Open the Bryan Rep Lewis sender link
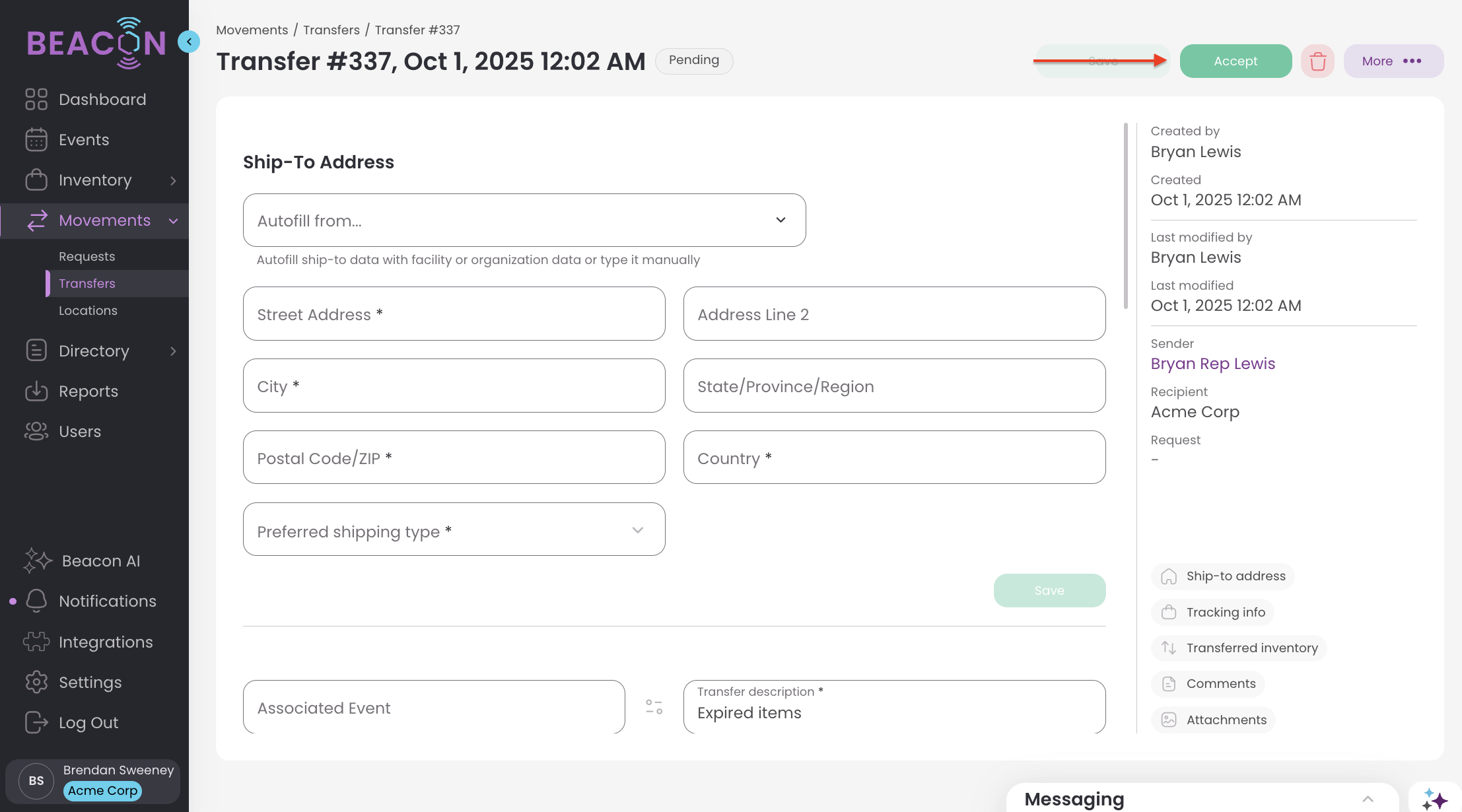1462x812 pixels. coord(1212,364)
